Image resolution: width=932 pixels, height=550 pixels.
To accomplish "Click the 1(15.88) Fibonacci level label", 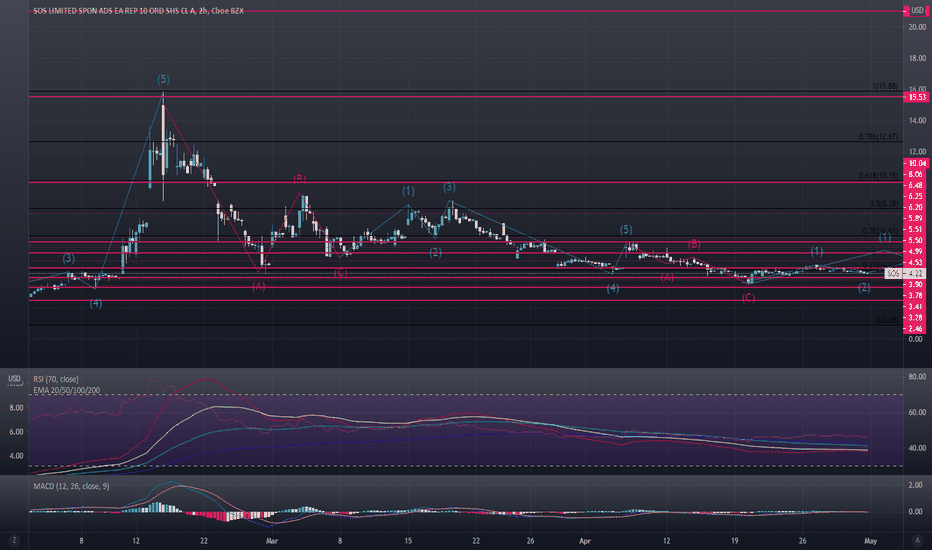I will coord(885,86).
